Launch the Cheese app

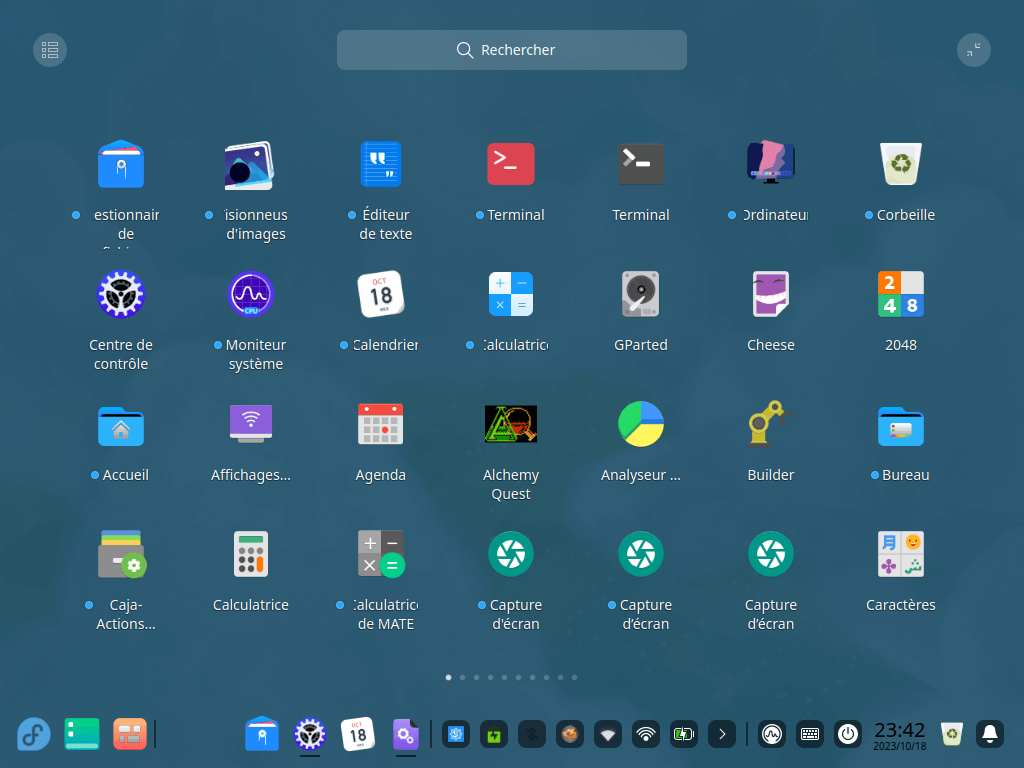coord(771,294)
